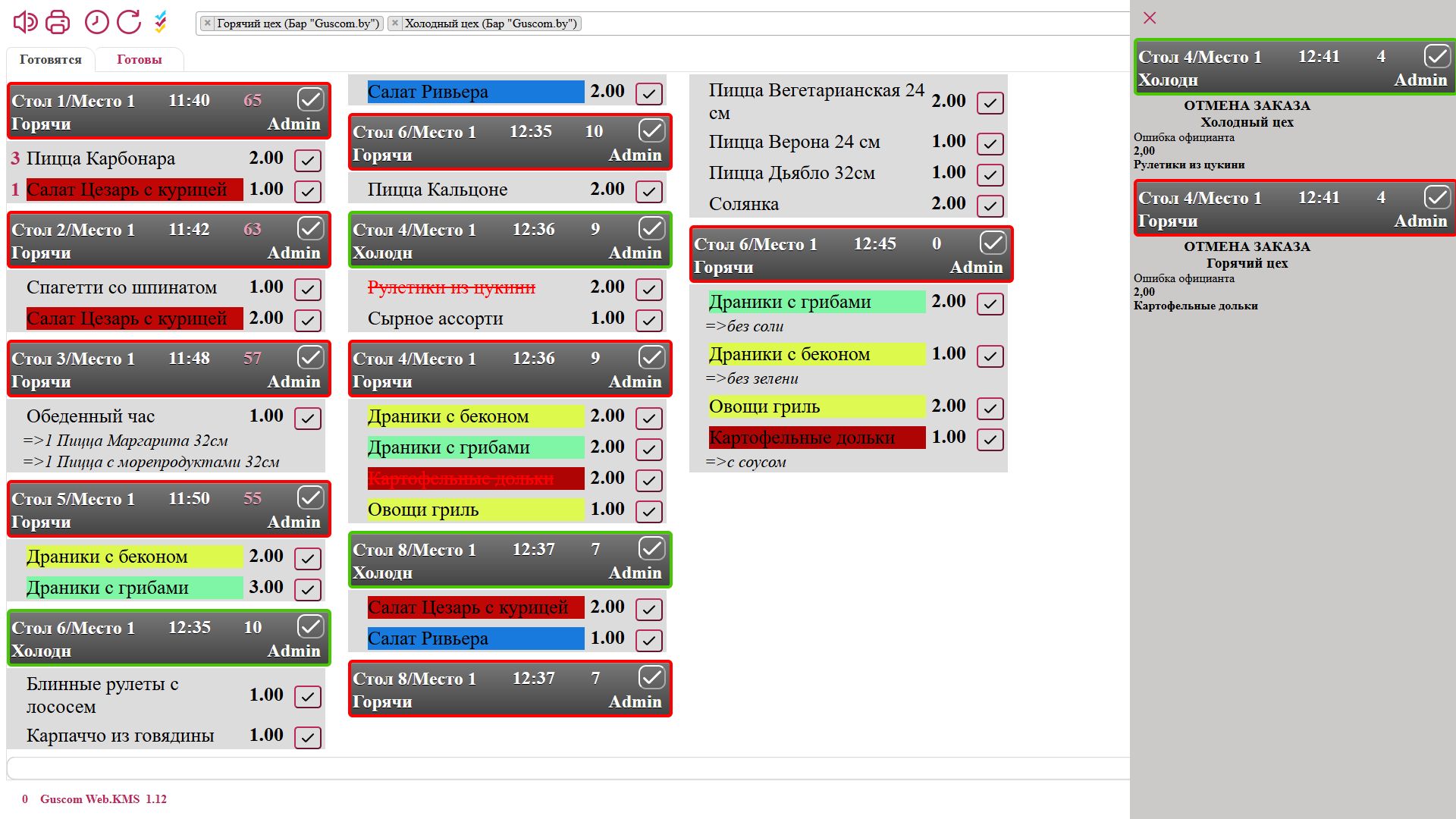Remove the Горячий цех filter tag

point(208,24)
